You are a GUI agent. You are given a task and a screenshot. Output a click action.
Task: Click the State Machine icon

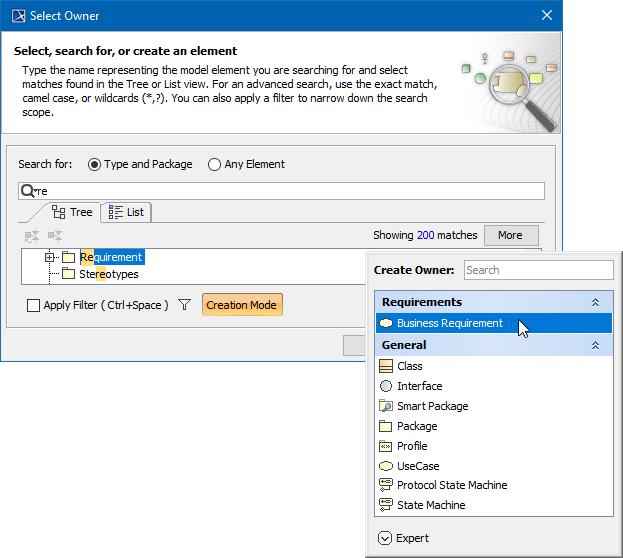tap(386, 505)
